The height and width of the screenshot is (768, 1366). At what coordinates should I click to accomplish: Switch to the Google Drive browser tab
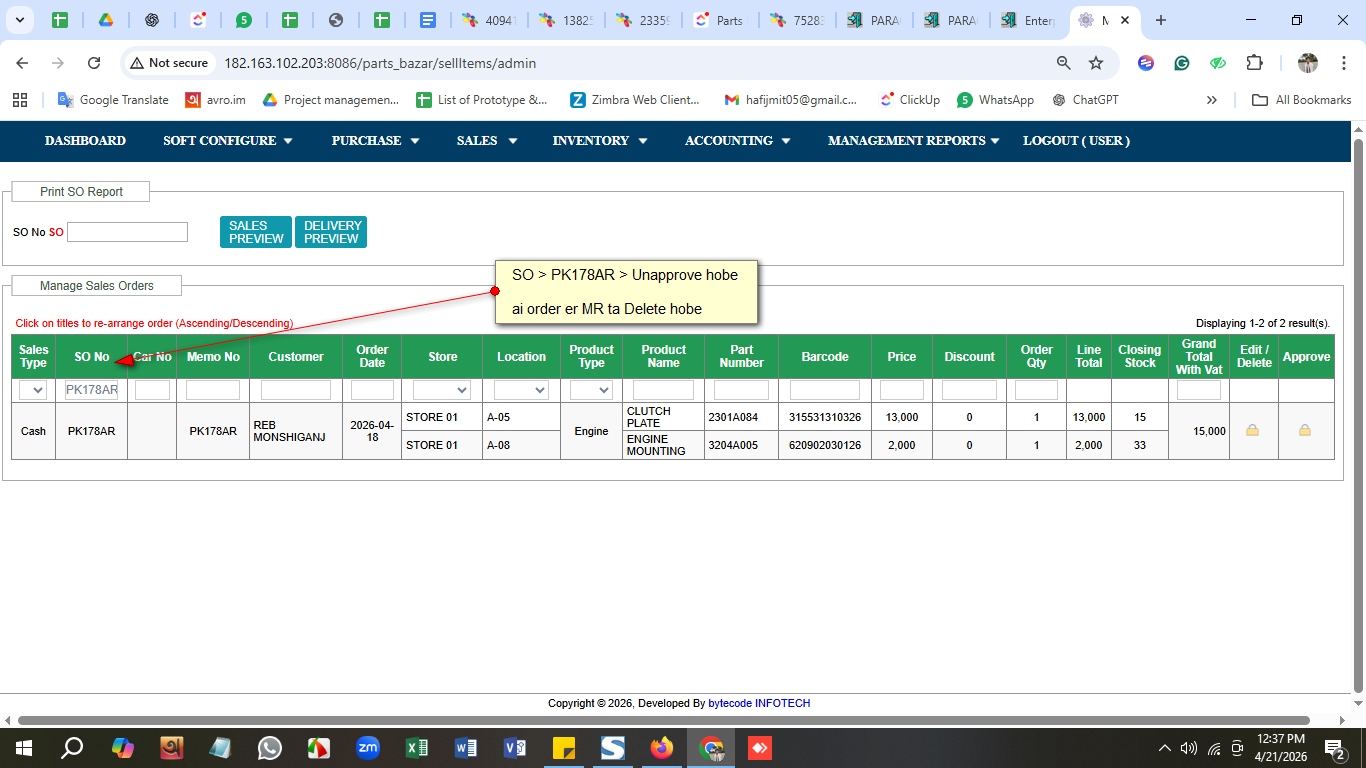pos(105,20)
